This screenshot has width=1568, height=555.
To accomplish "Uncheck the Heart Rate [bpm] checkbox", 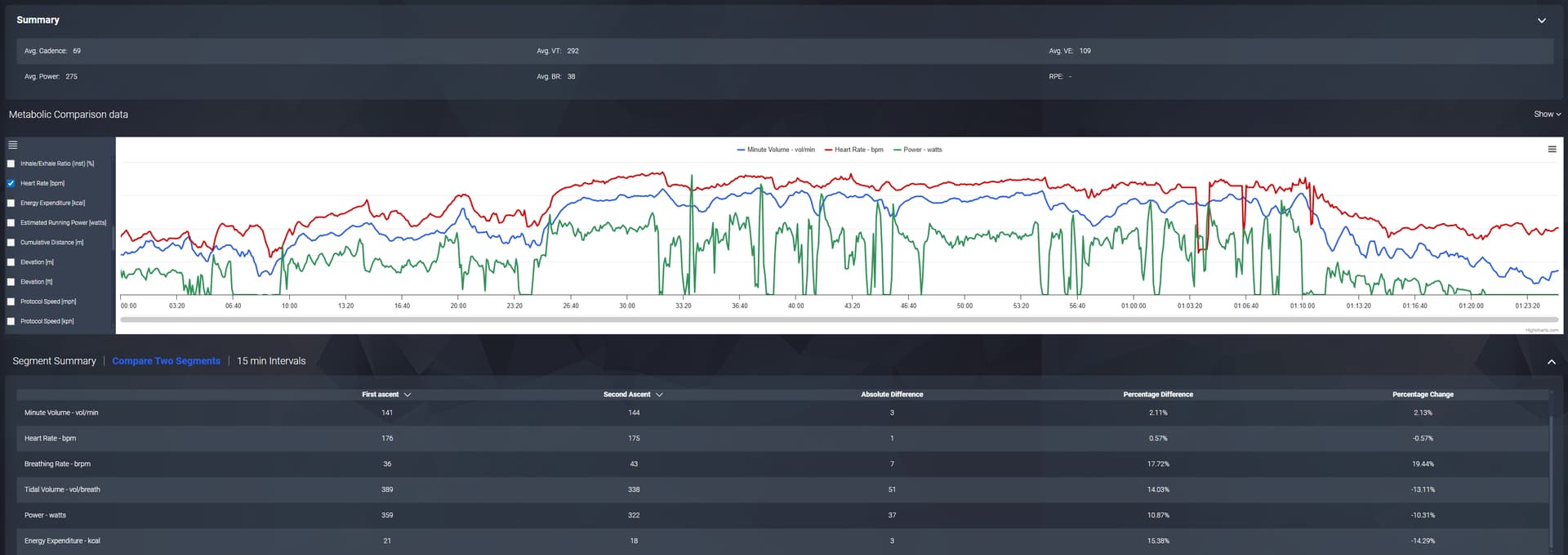I will tap(11, 183).
